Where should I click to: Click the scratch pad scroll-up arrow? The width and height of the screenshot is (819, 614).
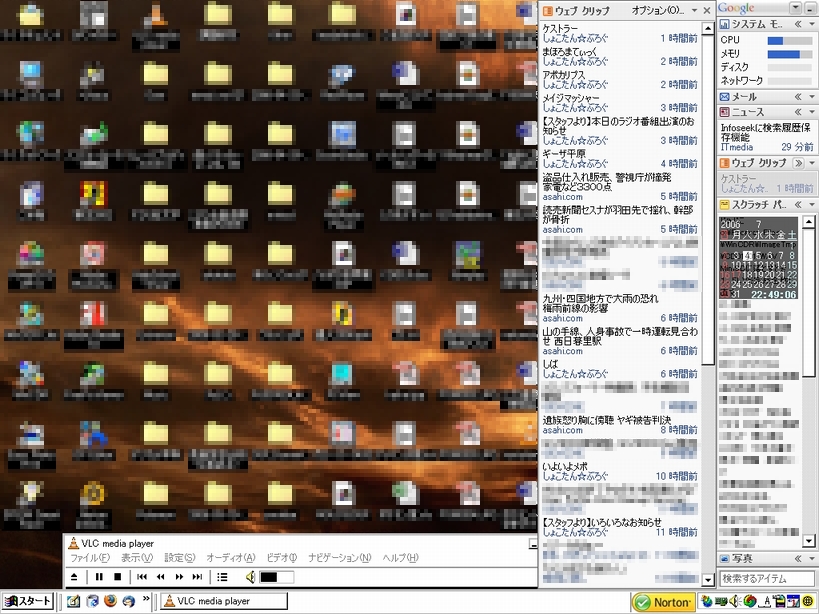(x=809, y=222)
